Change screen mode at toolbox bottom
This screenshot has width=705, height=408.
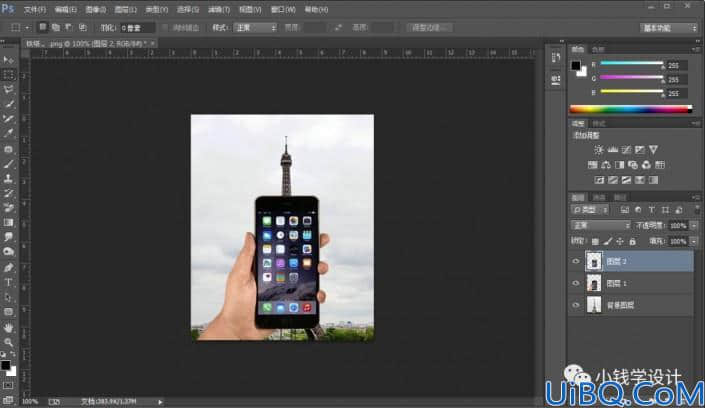8,399
